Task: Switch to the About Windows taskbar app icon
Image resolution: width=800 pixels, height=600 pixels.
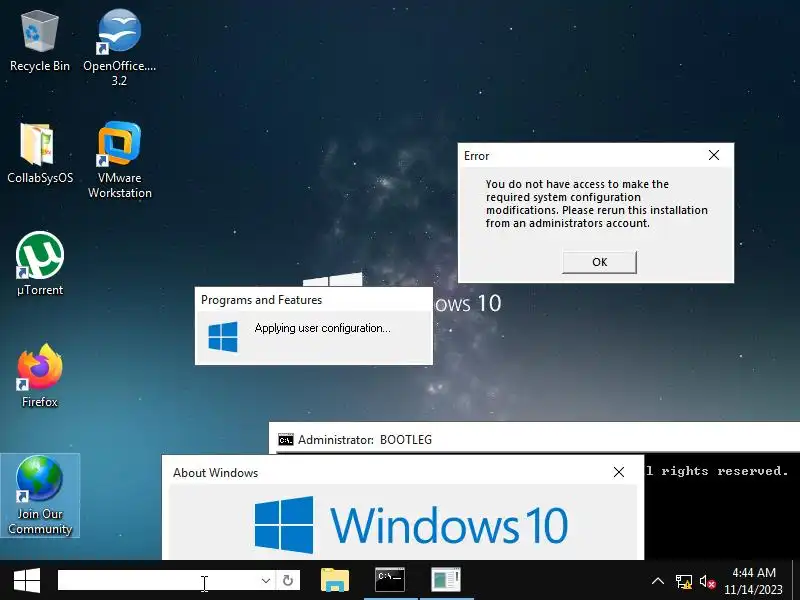Action: point(446,581)
